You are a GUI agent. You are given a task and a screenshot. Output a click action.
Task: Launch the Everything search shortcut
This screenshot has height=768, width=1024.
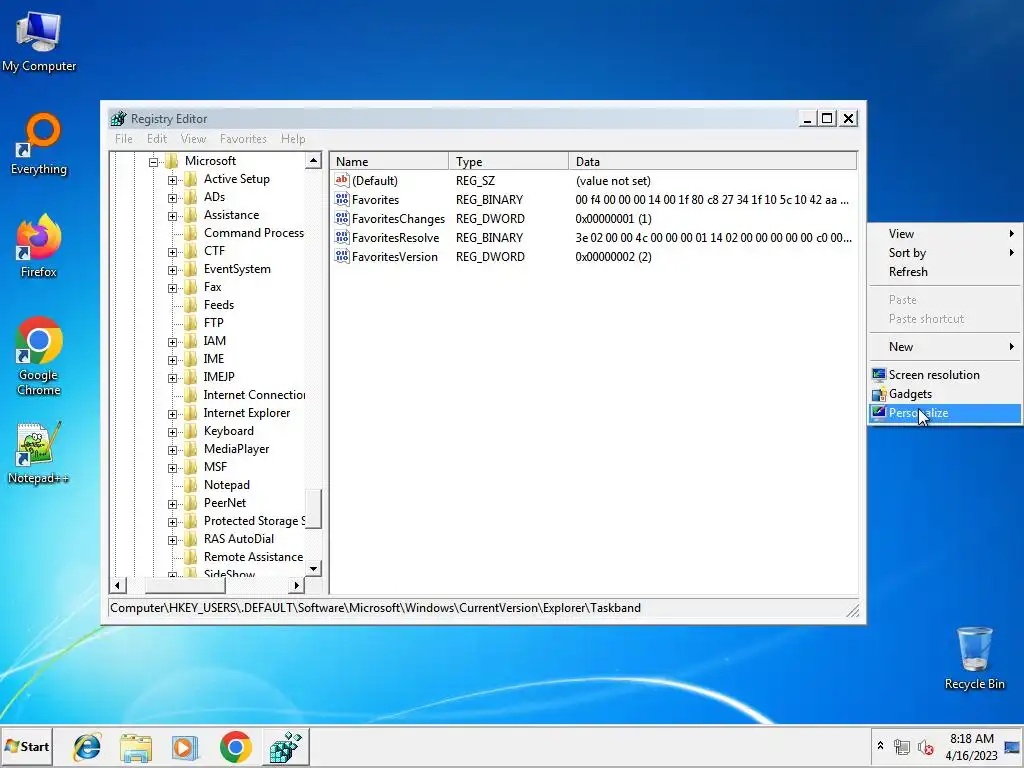click(39, 144)
